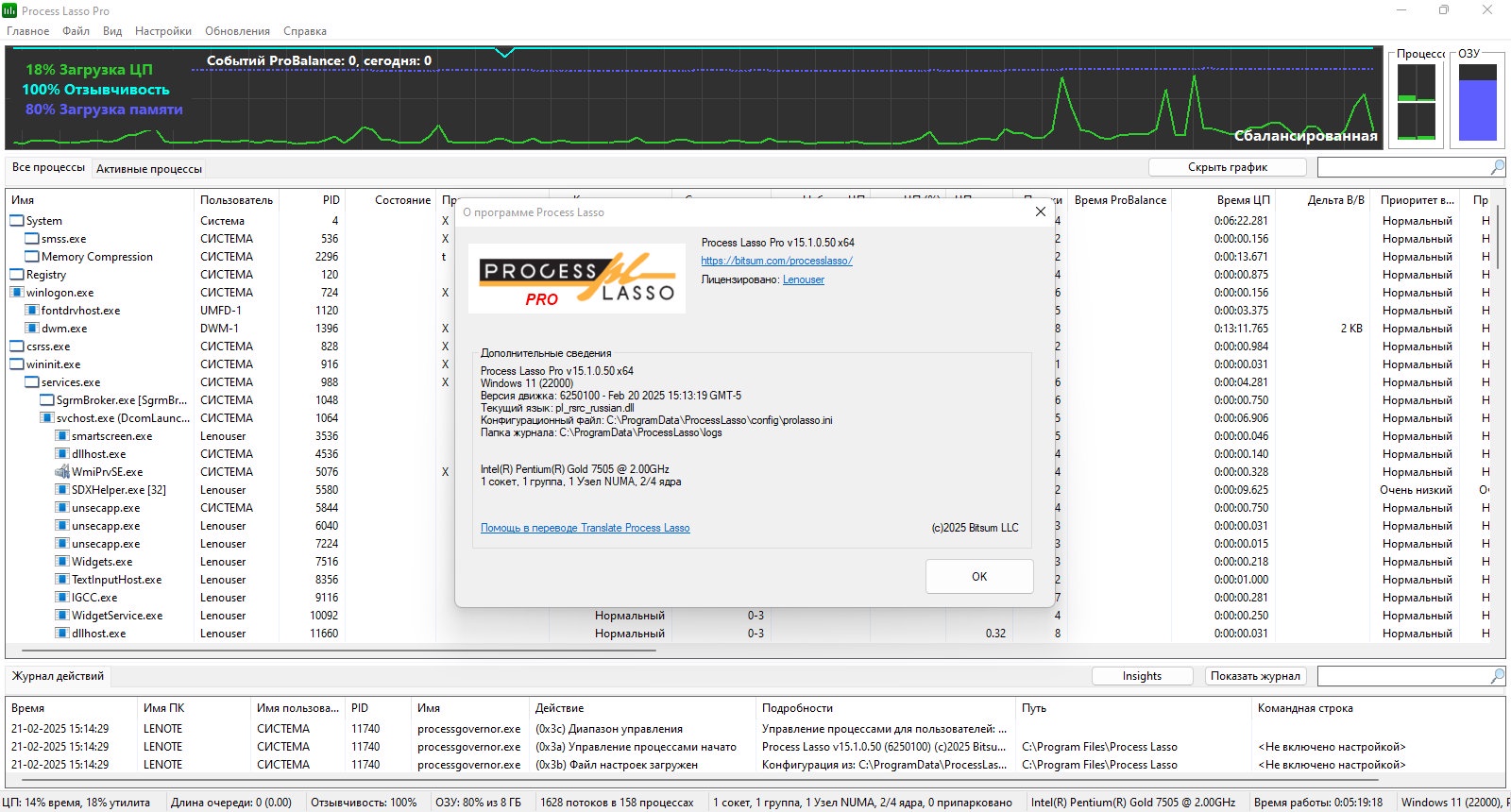Close the About Process Lasso dialog
This screenshot has height=812, width=1511.
coord(1040,211)
